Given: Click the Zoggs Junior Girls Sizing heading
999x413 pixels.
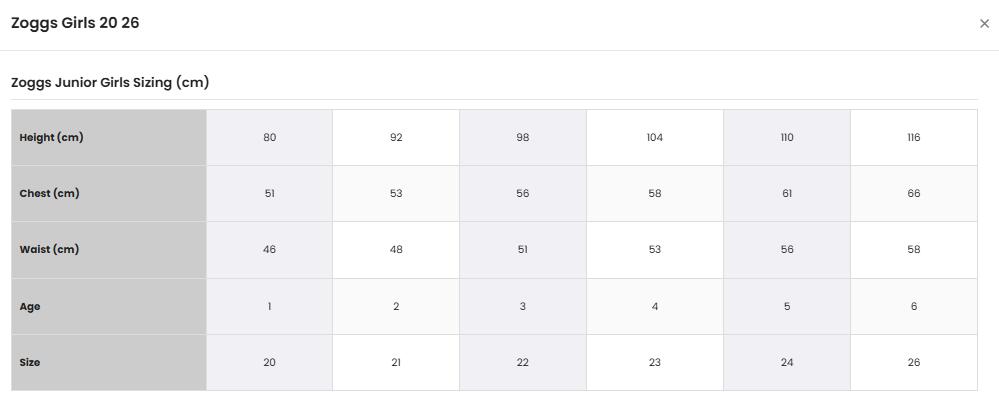Looking at the screenshot, I should 110,82.
